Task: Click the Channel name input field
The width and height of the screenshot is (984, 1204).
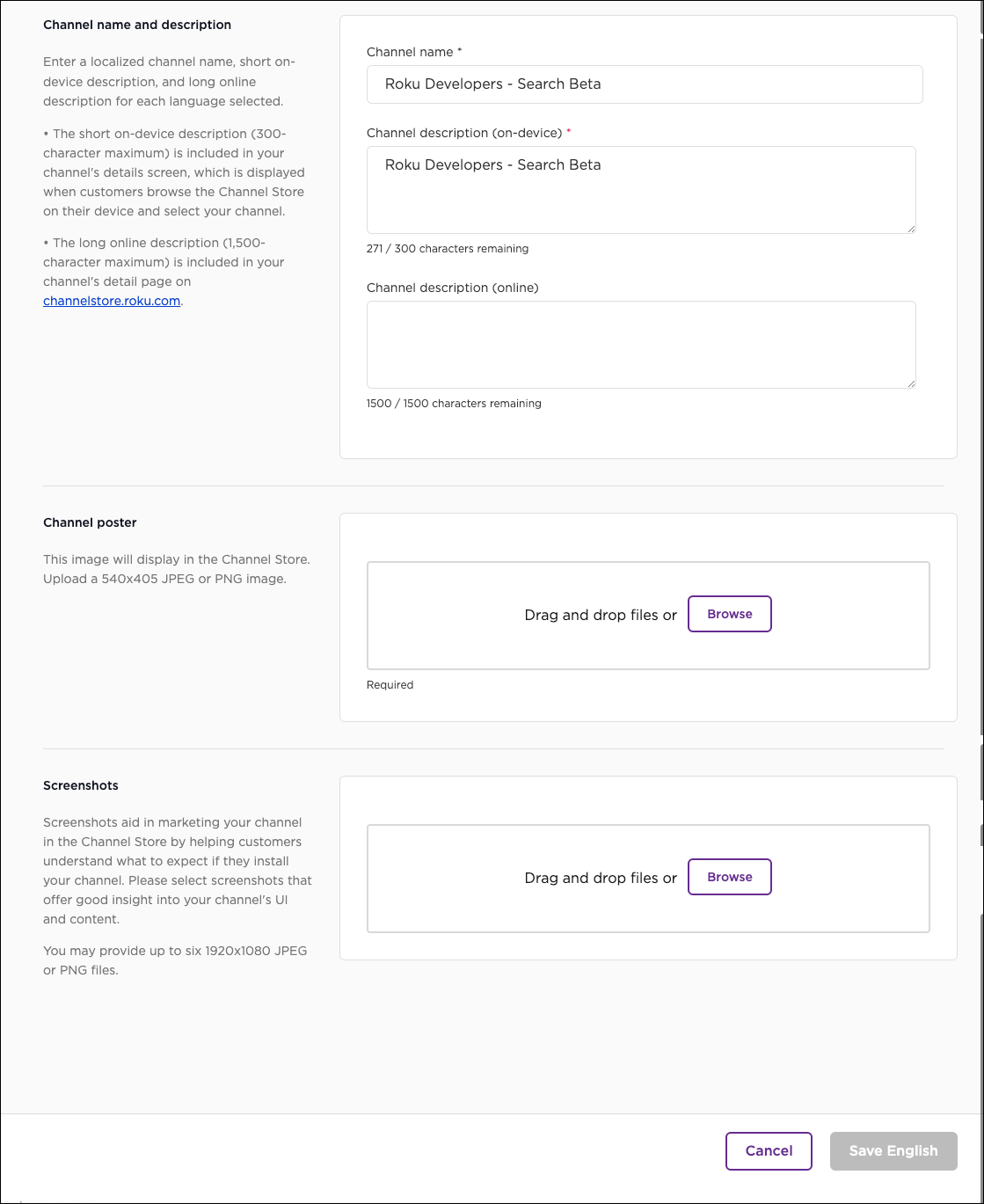Action: pos(645,84)
